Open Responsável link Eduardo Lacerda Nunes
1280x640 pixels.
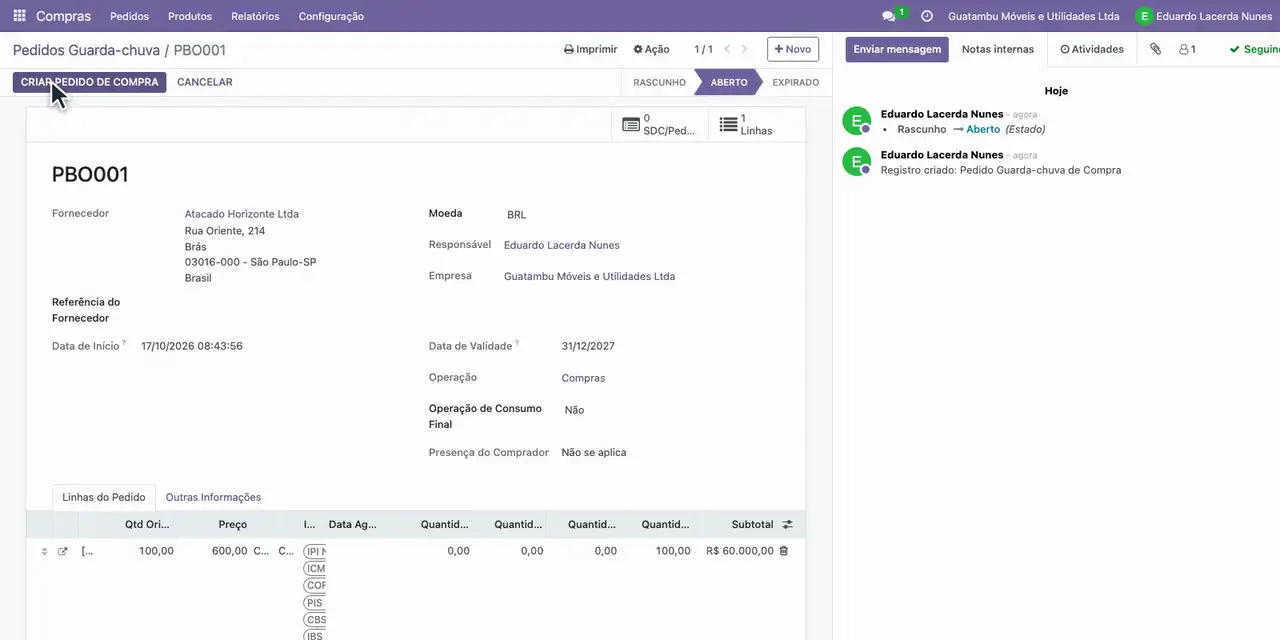(562, 245)
